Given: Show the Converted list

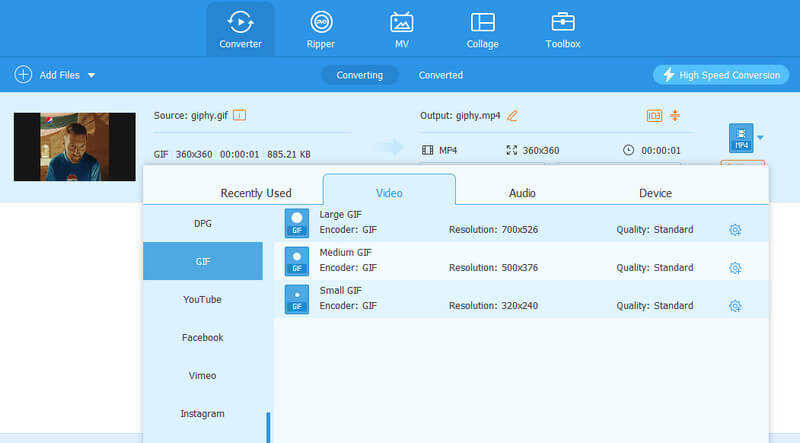Looking at the screenshot, I should [440, 75].
